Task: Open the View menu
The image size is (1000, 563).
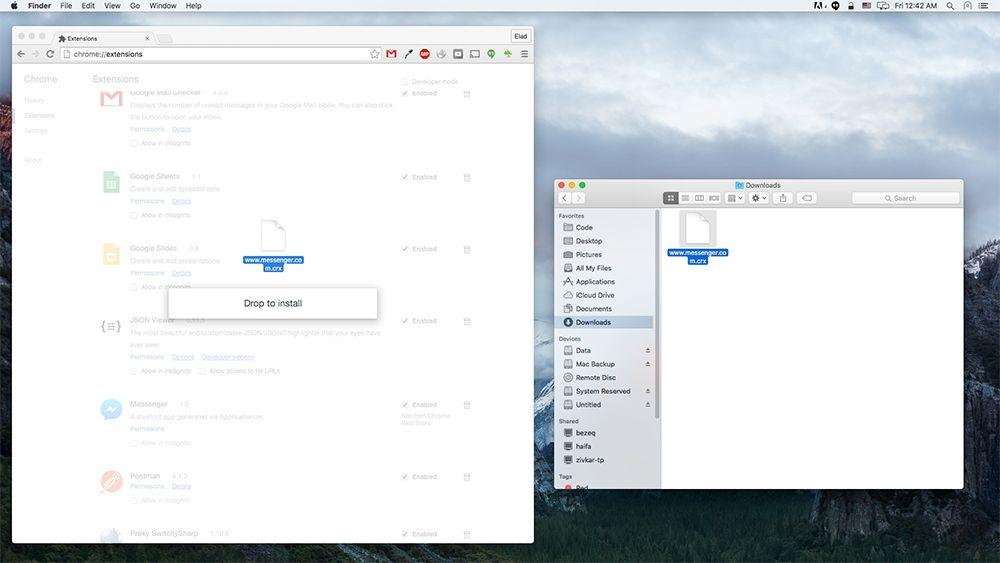Action: (112, 6)
